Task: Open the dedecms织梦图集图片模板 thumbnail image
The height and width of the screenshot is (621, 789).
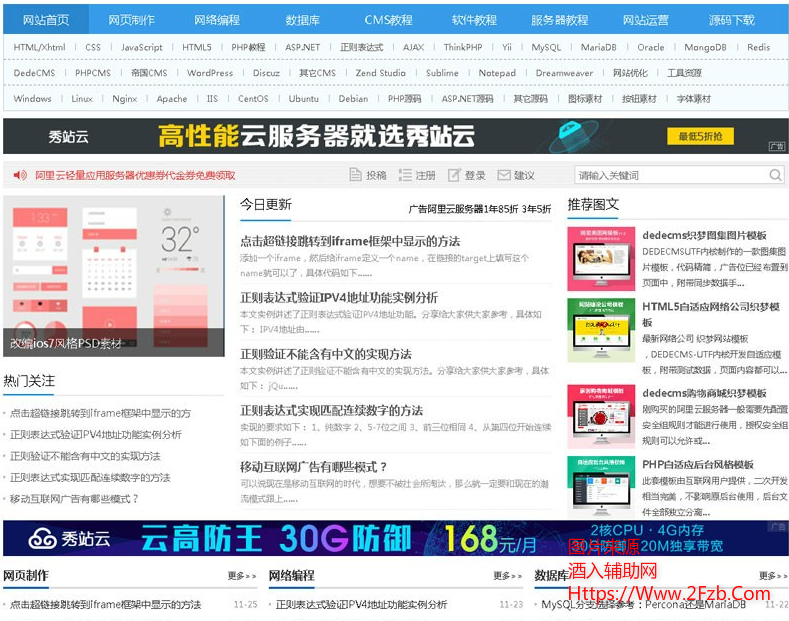Action: click(x=601, y=259)
